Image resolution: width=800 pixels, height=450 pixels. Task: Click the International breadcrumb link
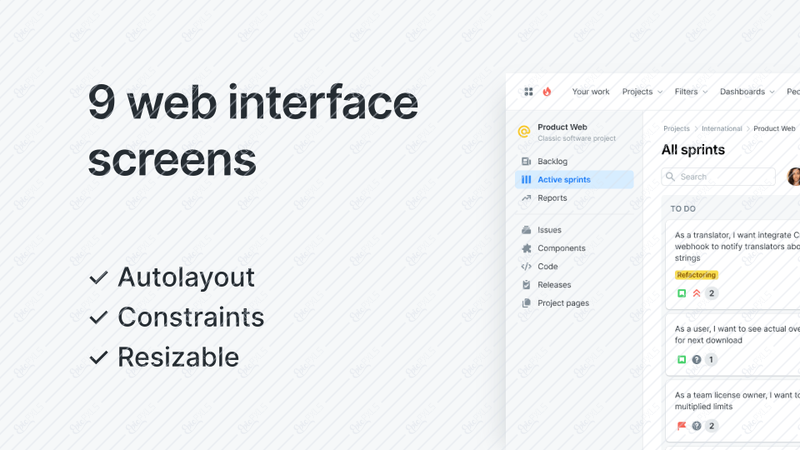pos(721,129)
